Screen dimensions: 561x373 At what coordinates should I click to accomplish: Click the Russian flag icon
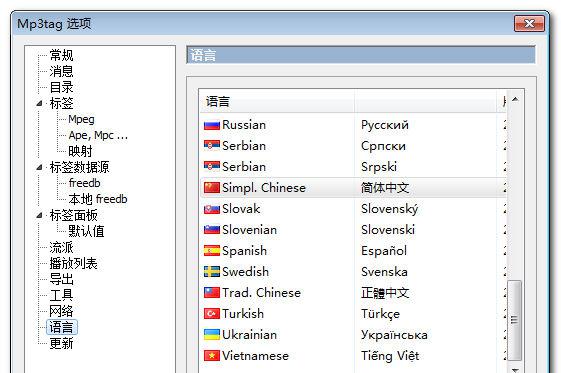coord(211,125)
